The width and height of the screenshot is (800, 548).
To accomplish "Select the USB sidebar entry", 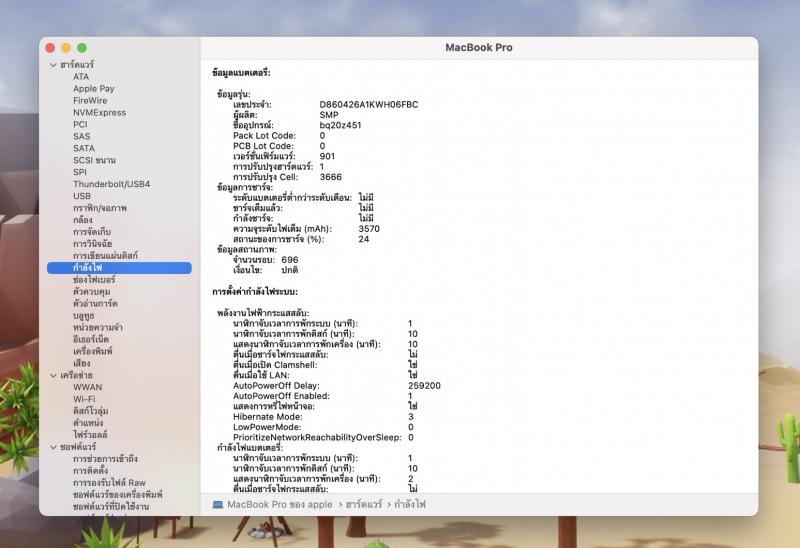I will (82, 196).
